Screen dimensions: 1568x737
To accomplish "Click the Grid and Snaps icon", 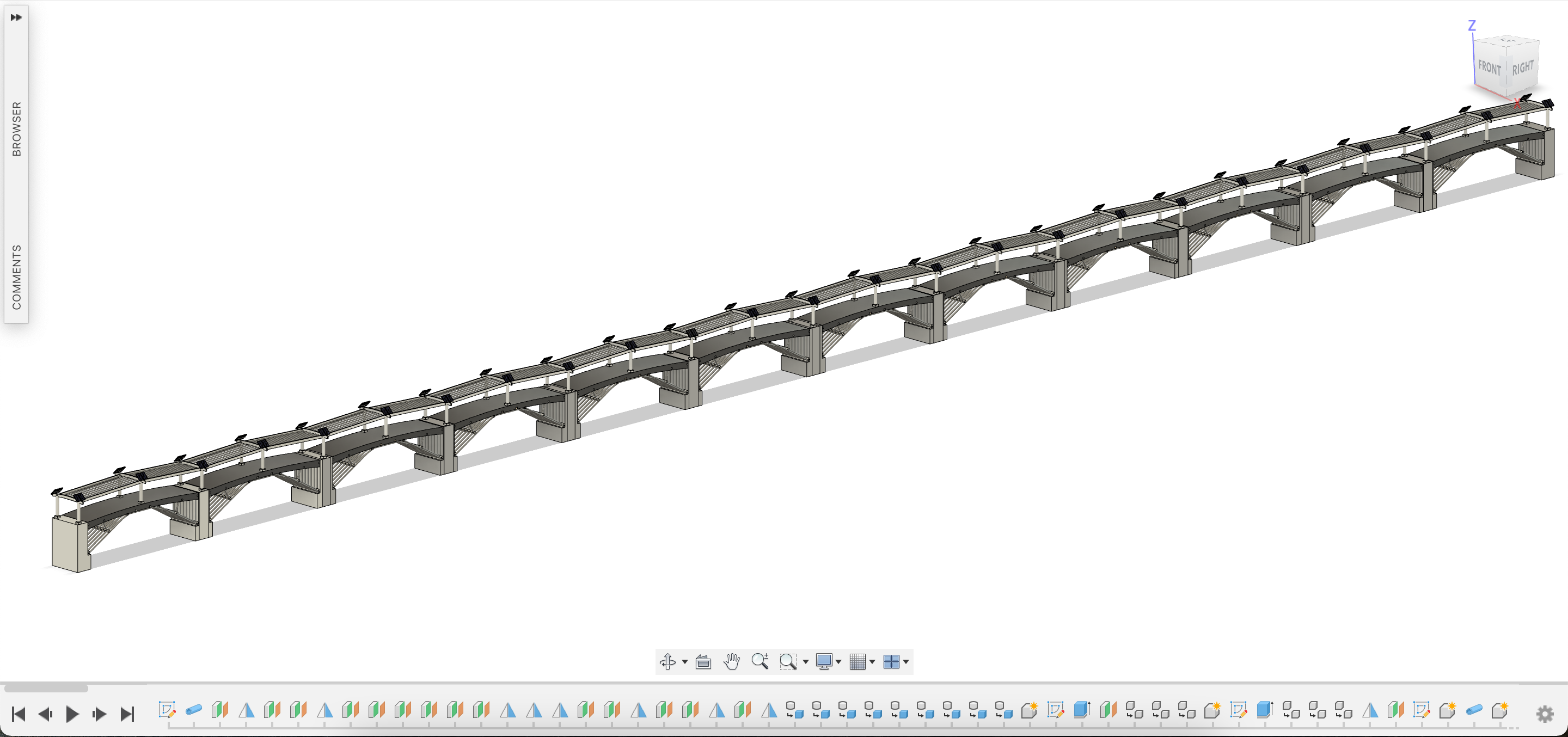I will coord(857,661).
